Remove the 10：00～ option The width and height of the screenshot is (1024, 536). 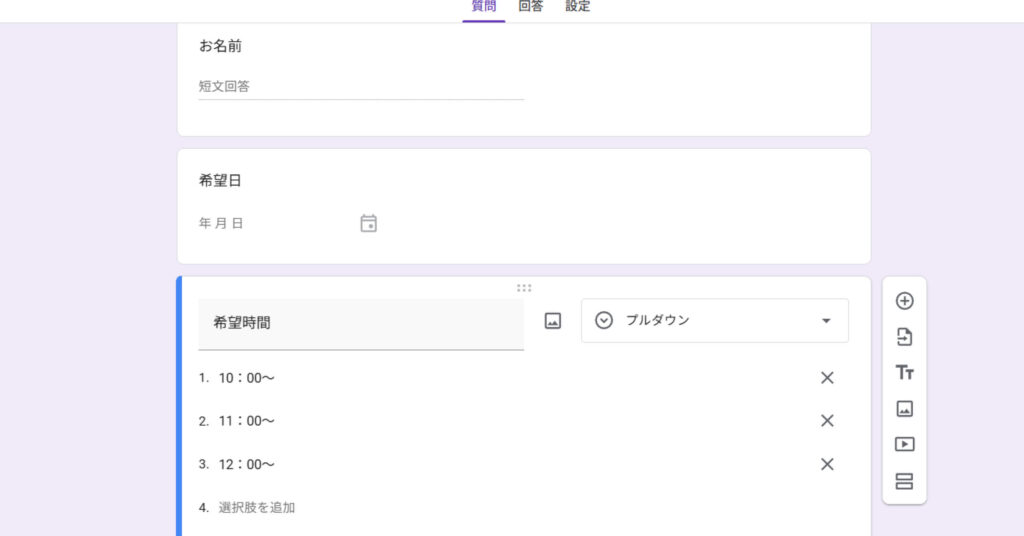[827, 378]
